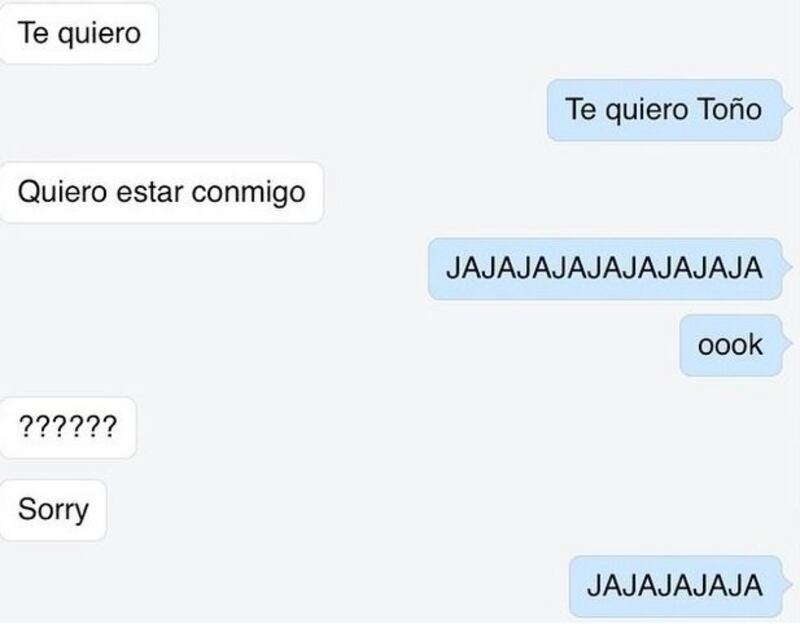Screen dimensions: 800x624
Task: Tap the long 'JAJAJAJAJAJAJAJAJA' sent bubble
Action: (x=605, y=269)
